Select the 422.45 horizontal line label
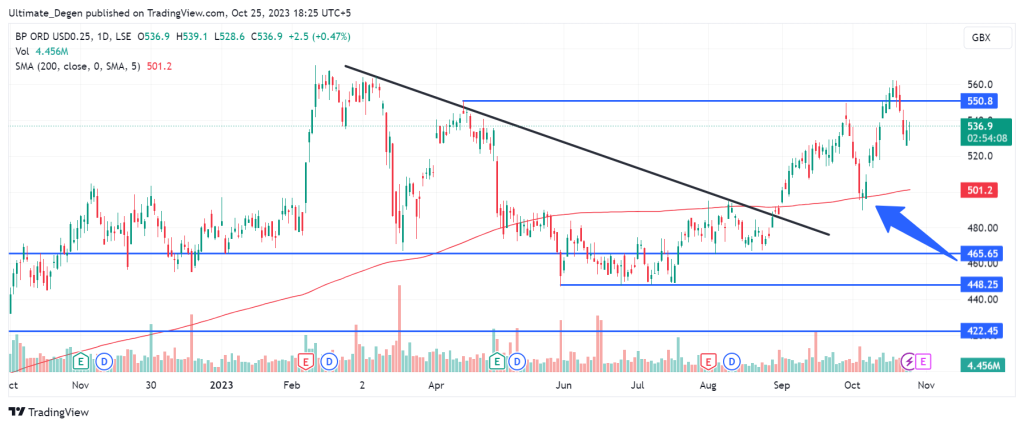Viewport: 1024px width, 427px height. point(980,332)
